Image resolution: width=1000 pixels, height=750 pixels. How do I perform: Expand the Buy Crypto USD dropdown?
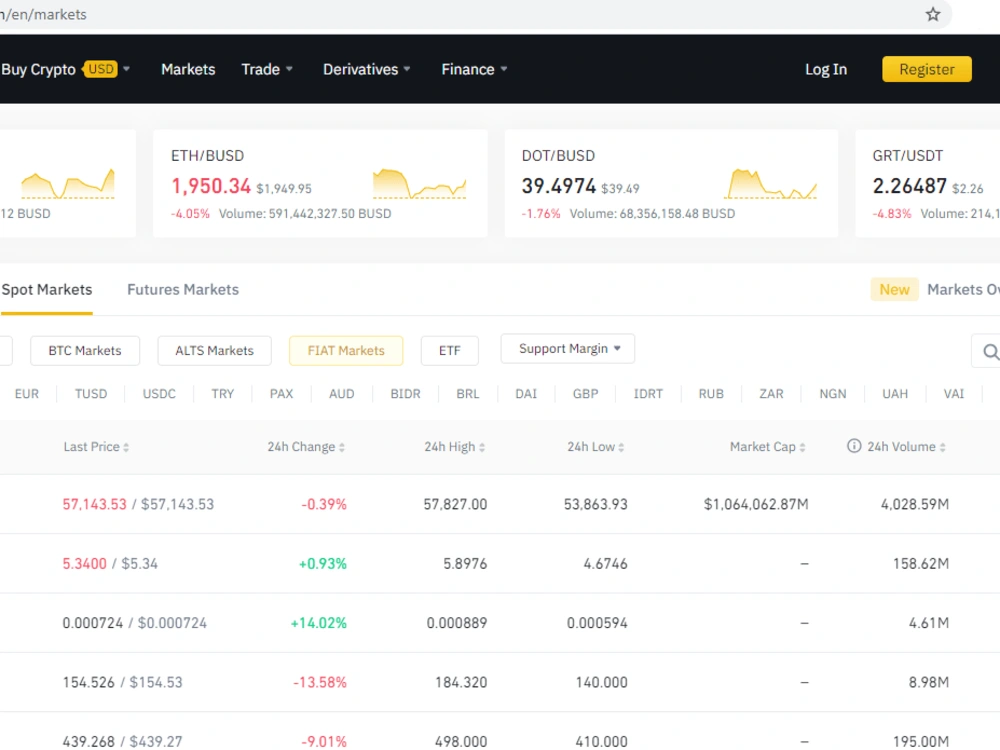66,69
